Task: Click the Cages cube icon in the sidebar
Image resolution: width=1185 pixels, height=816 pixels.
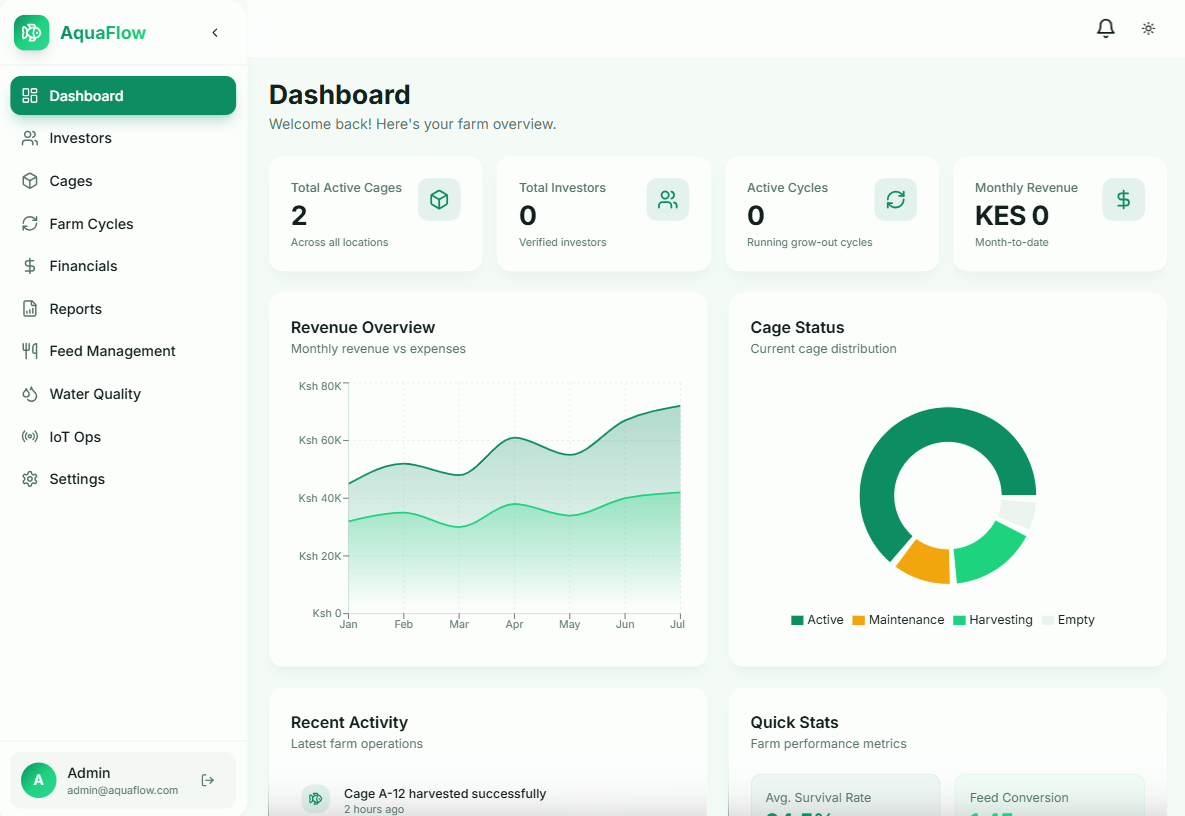Action: pyautogui.click(x=29, y=181)
